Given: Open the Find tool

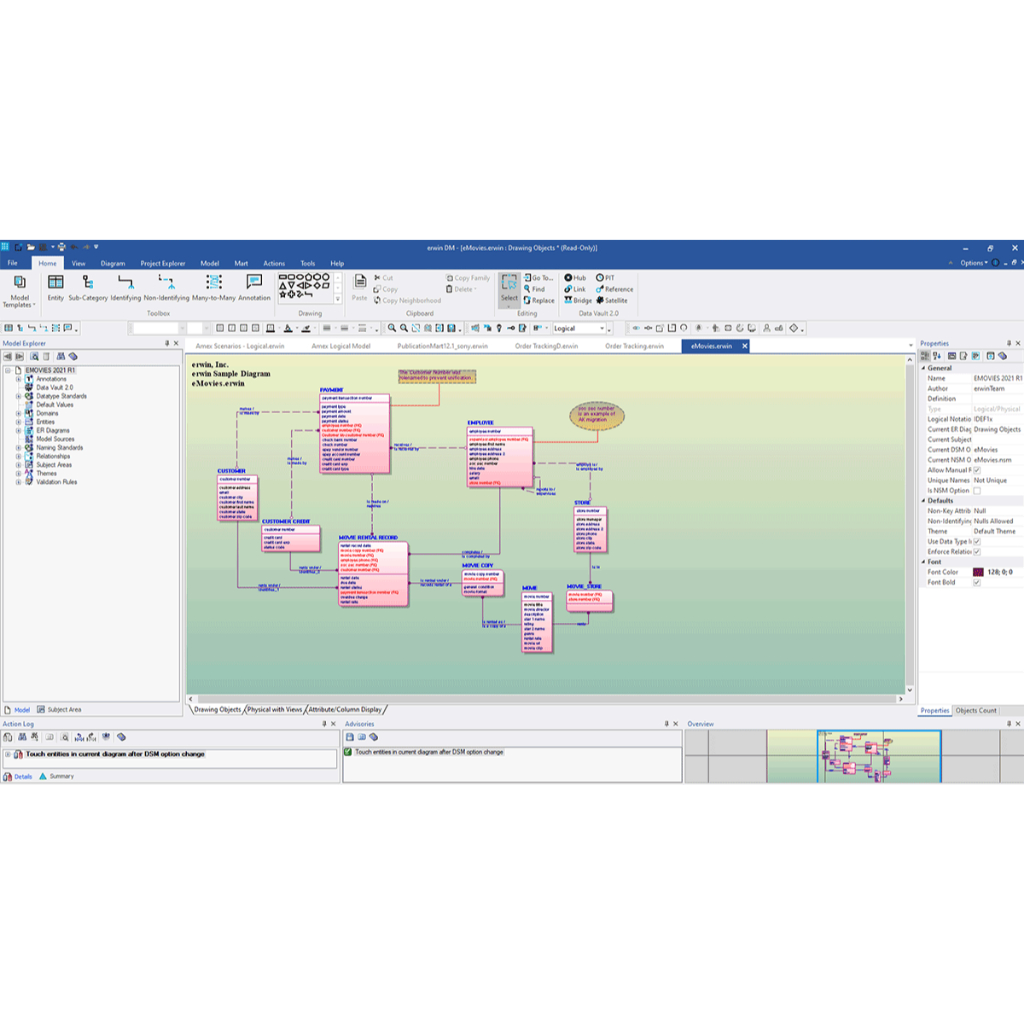Looking at the screenshot, I should (x=534, y=289).
